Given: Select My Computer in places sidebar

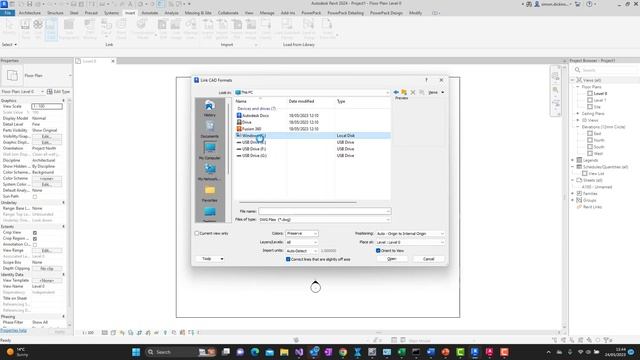Looking at the screenshot, I should click(209, 151).
